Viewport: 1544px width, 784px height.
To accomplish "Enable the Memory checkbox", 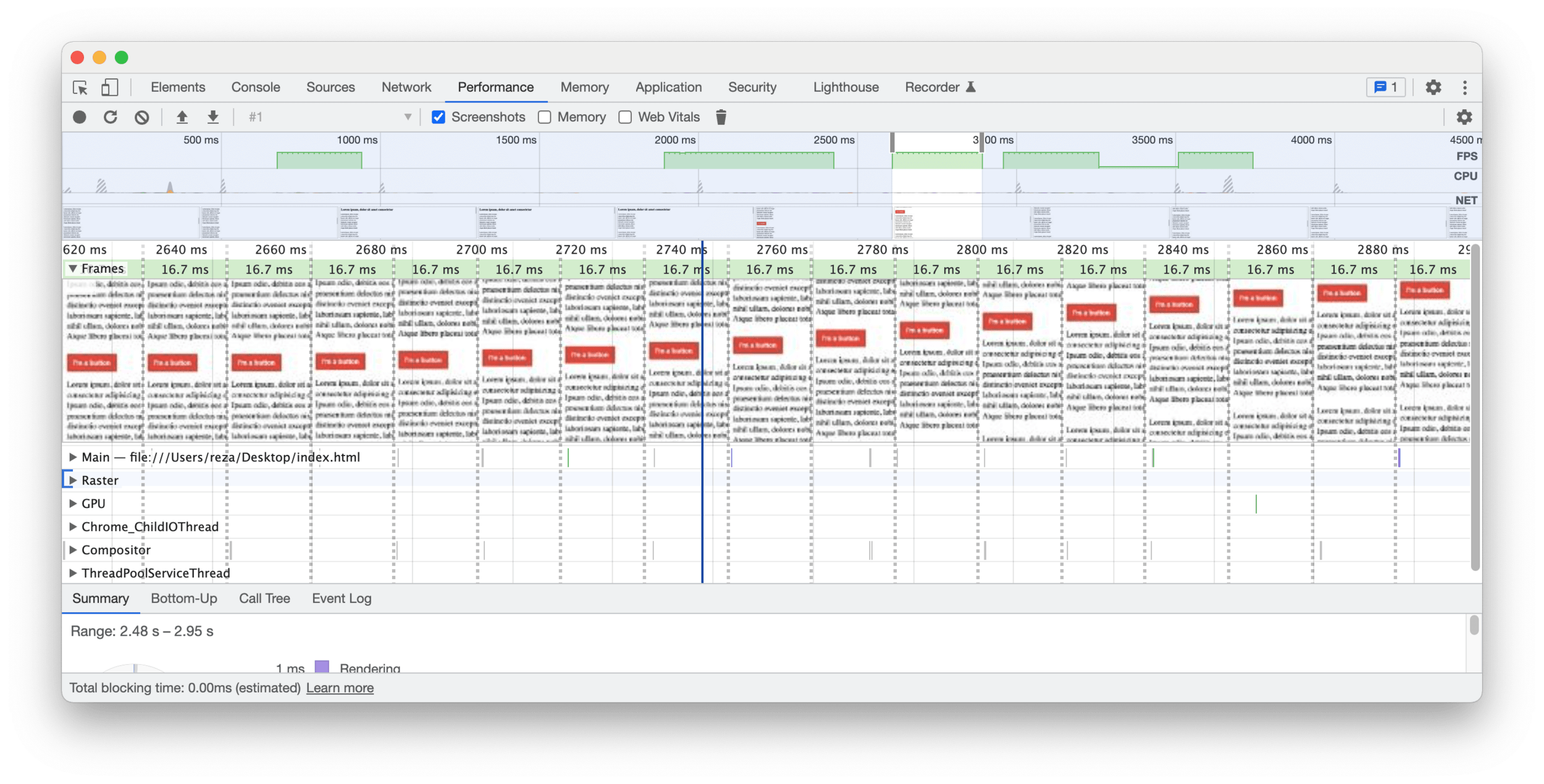I will 545,117.
